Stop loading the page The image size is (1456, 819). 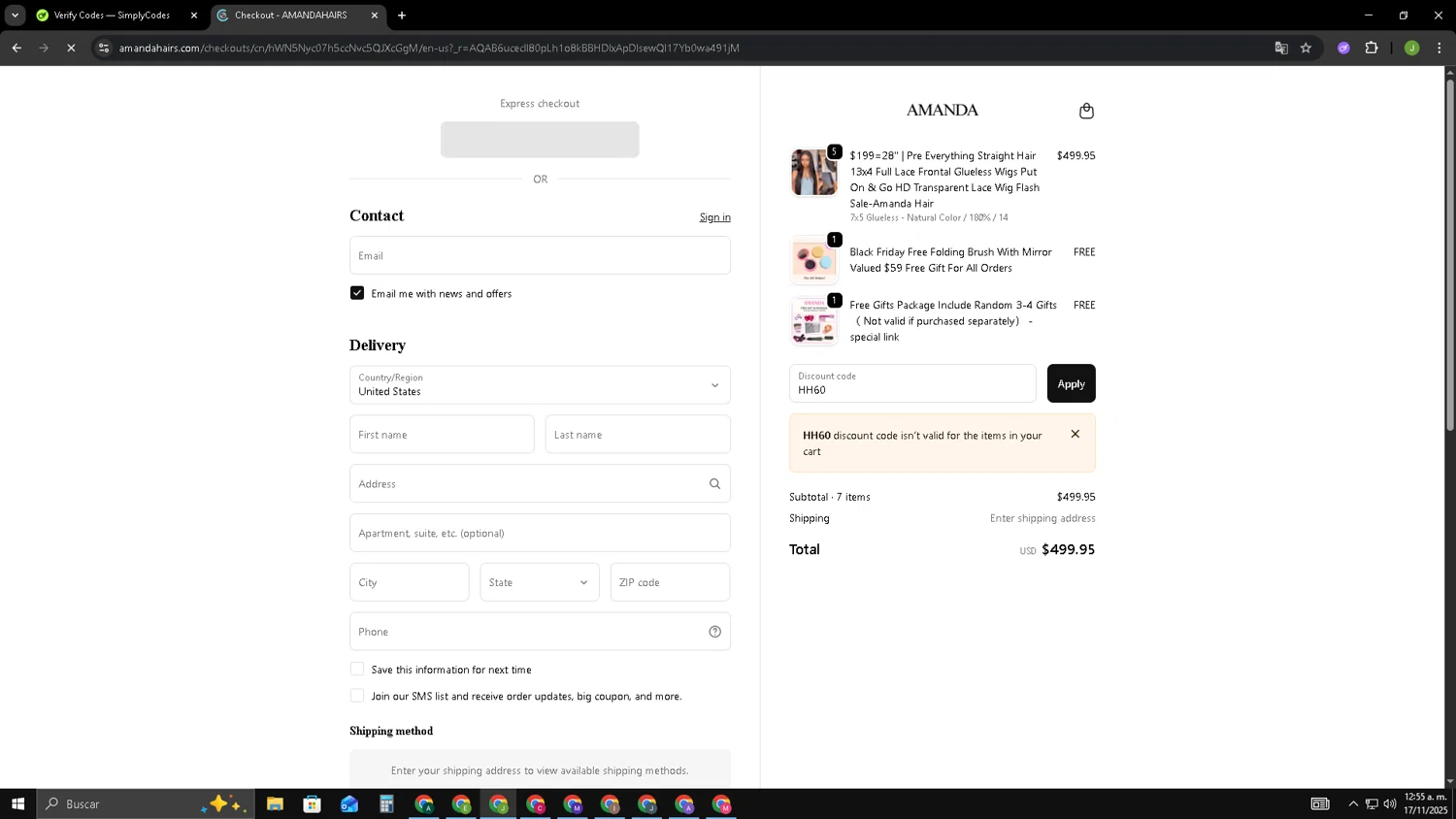[71, 48]
